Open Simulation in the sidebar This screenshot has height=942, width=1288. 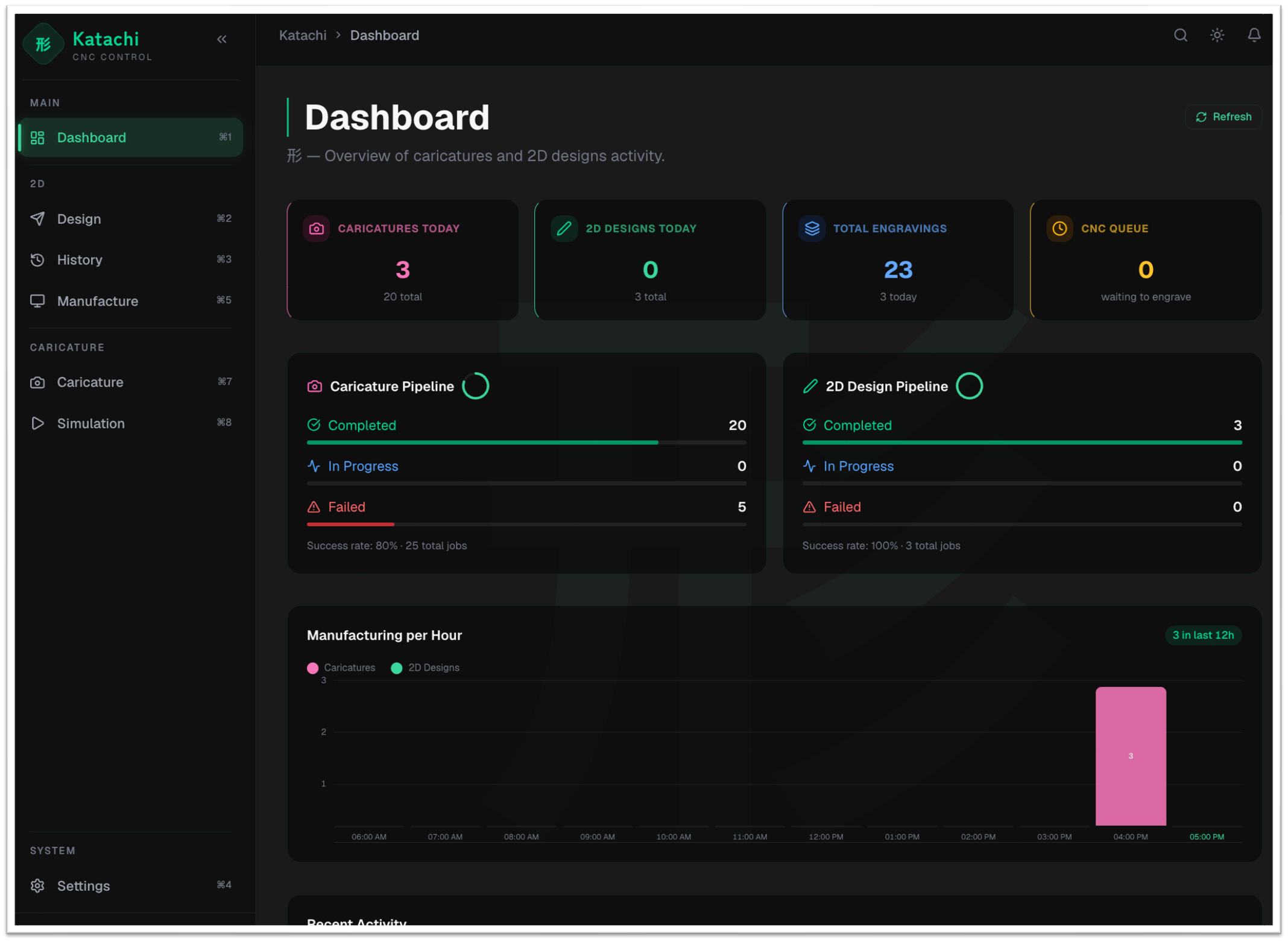coord(130,423)
